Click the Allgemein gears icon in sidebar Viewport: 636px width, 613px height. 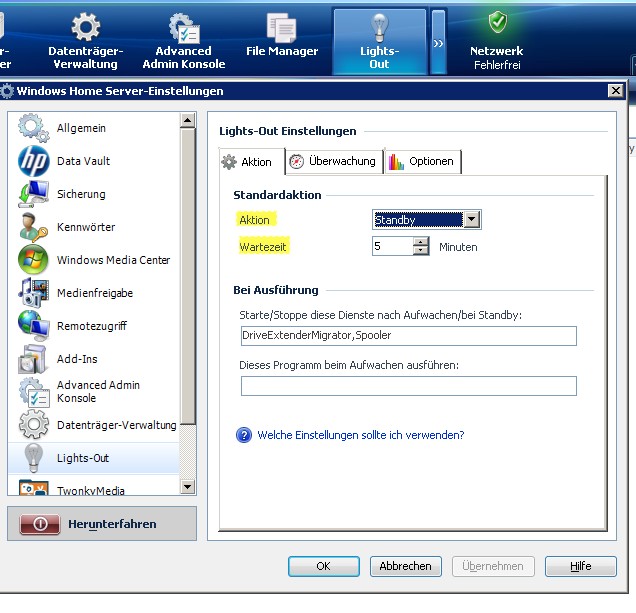(x=33, y=128)
